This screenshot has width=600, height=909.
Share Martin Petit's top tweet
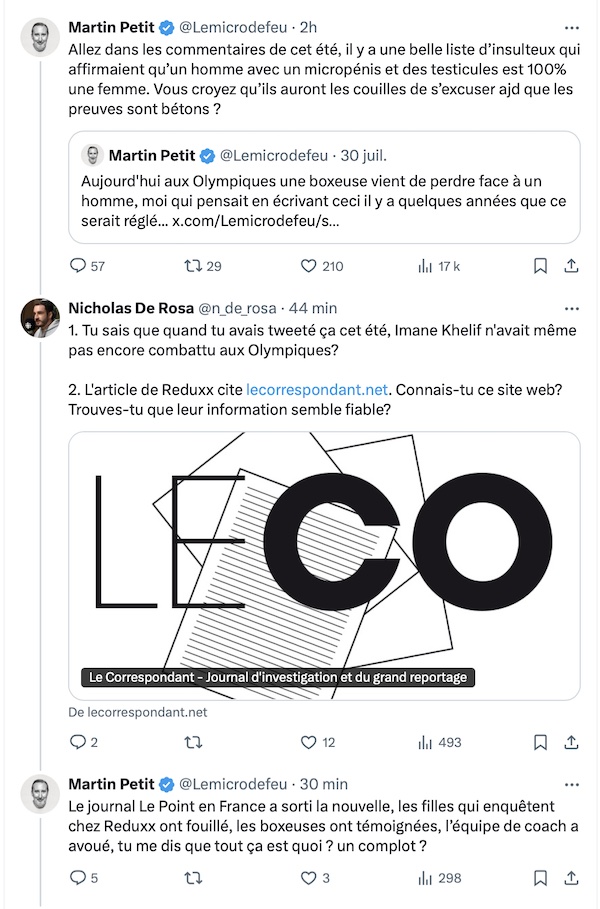[572, 266]
